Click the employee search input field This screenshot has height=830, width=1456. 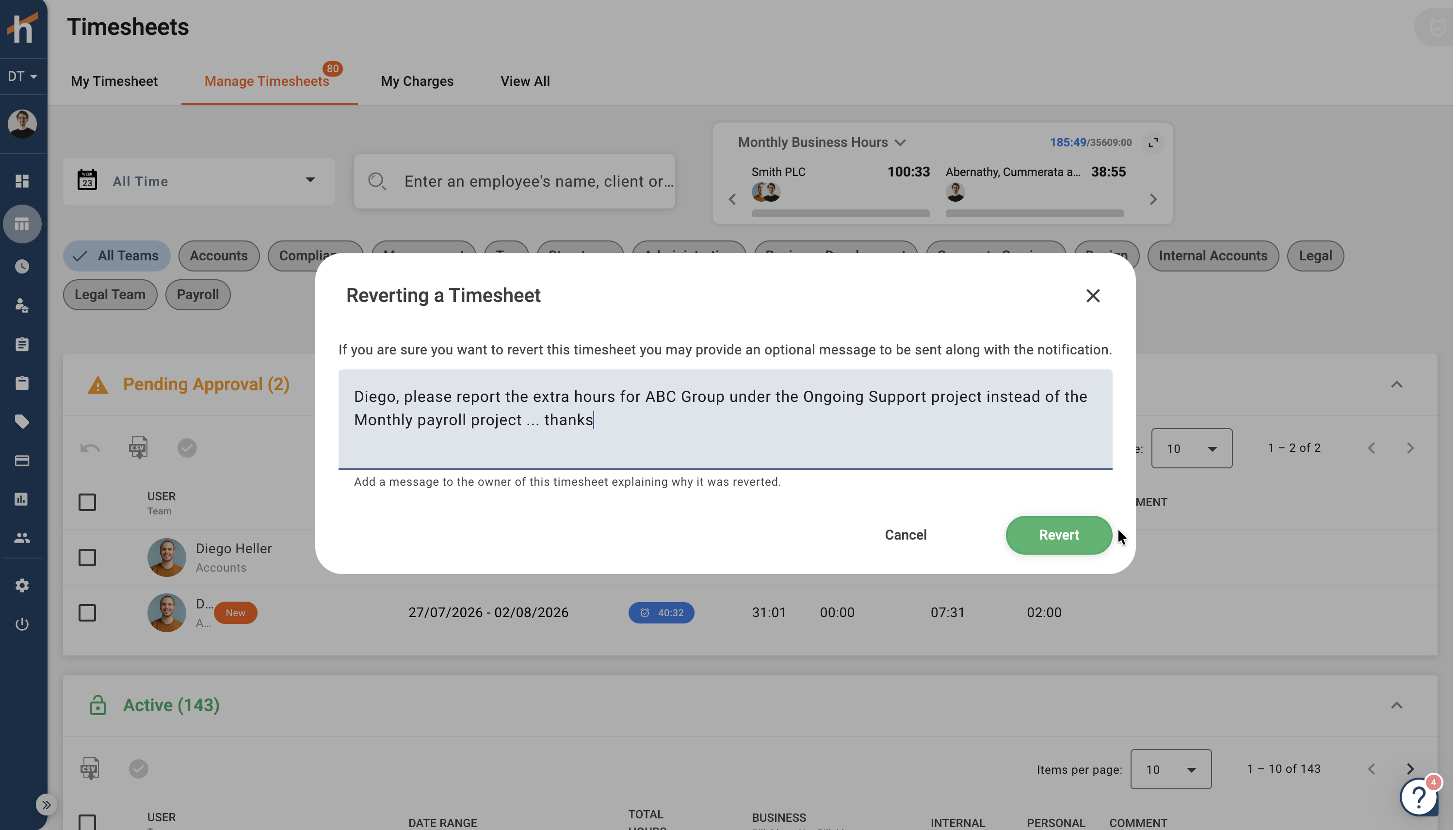[515, 181]
